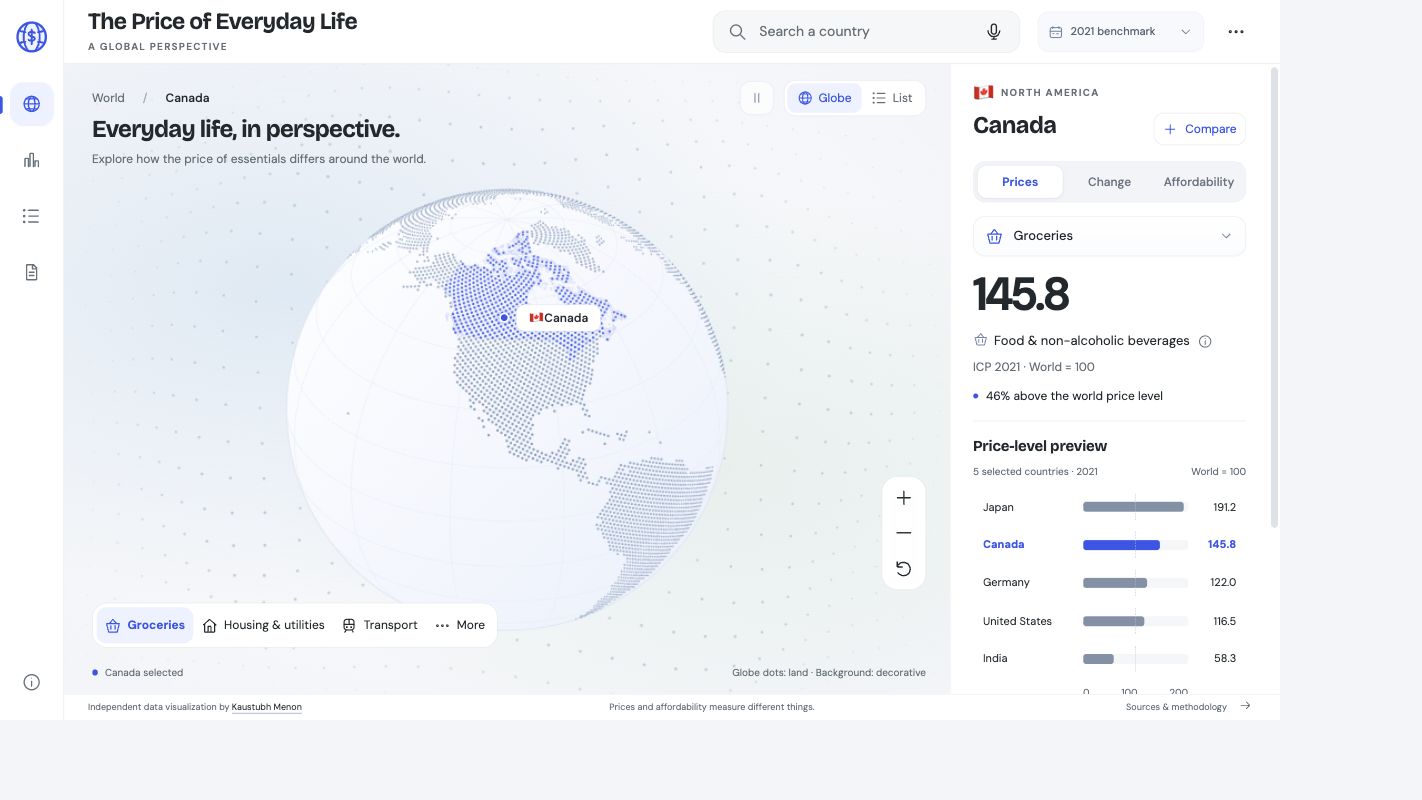The height and width of the screenshot is (800, 1422).
Task: Open the bar chart sidebar view
Action: 32,160
